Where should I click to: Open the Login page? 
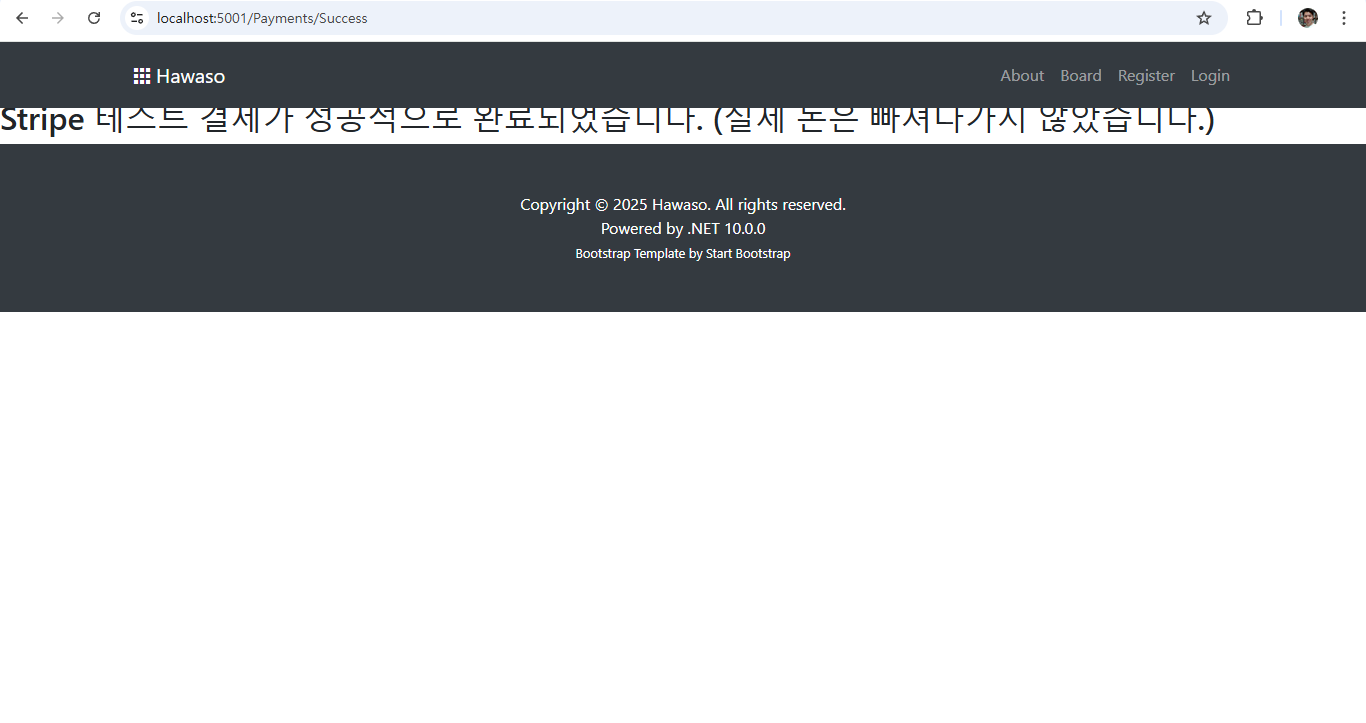(x=1210, y=75)
